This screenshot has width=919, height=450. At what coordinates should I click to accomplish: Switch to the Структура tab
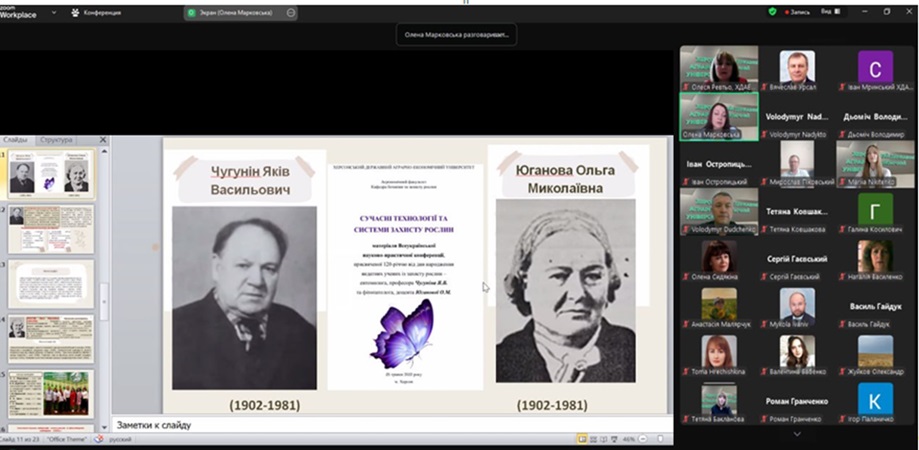coord(56,140)
